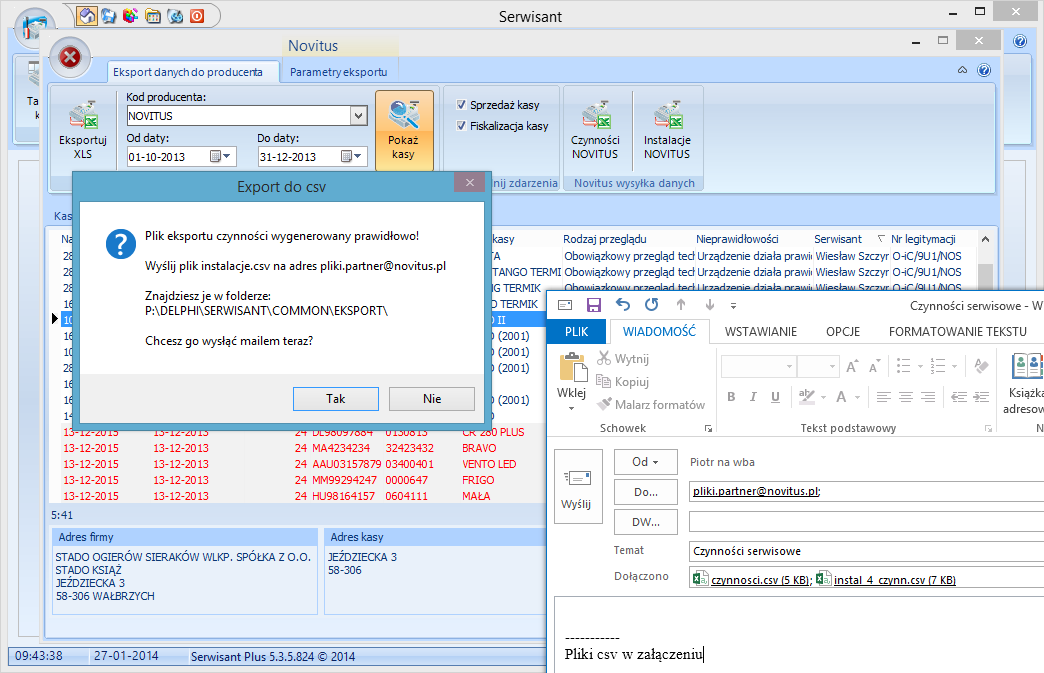Click the text highlight color button

click(806, 397)
